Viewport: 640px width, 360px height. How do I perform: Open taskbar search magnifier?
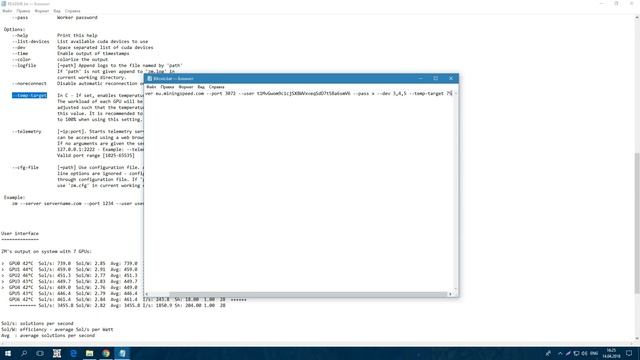pos(24,353)
